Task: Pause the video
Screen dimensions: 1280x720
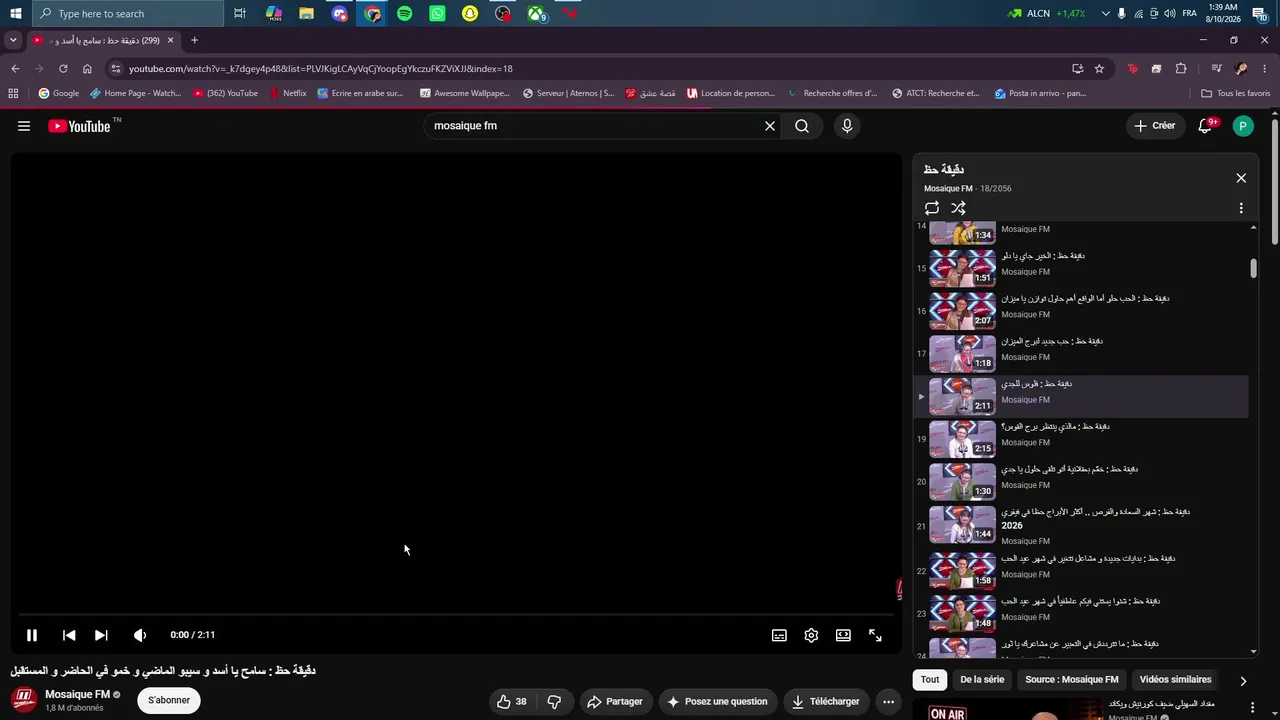Action: [32, 635]
